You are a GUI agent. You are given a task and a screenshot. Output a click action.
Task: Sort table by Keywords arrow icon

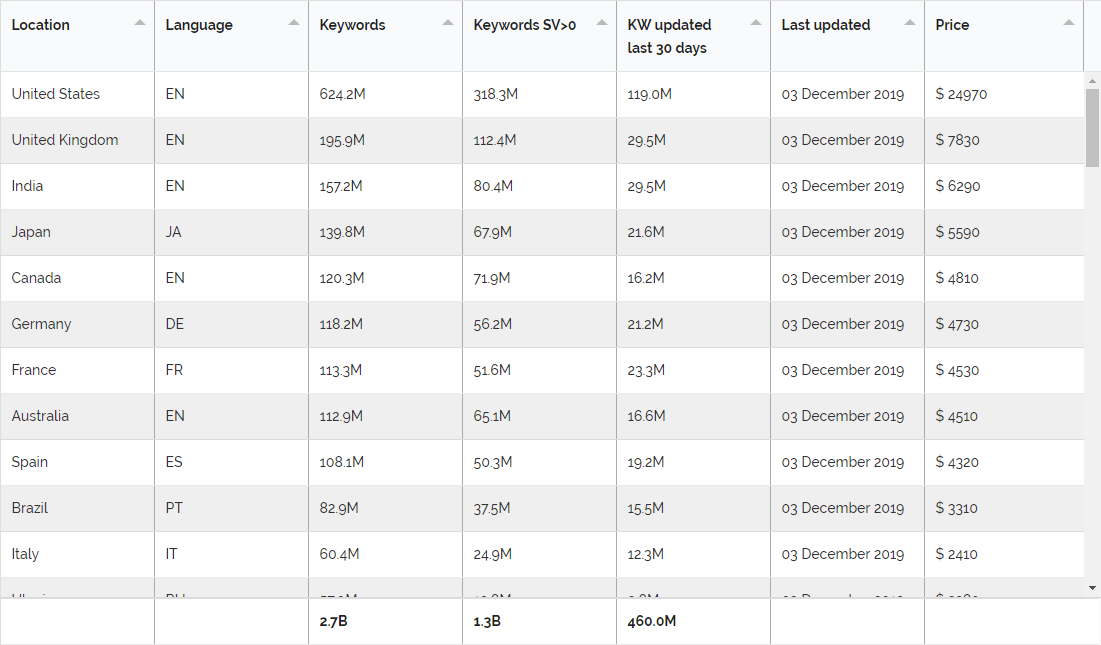(448, 22)
